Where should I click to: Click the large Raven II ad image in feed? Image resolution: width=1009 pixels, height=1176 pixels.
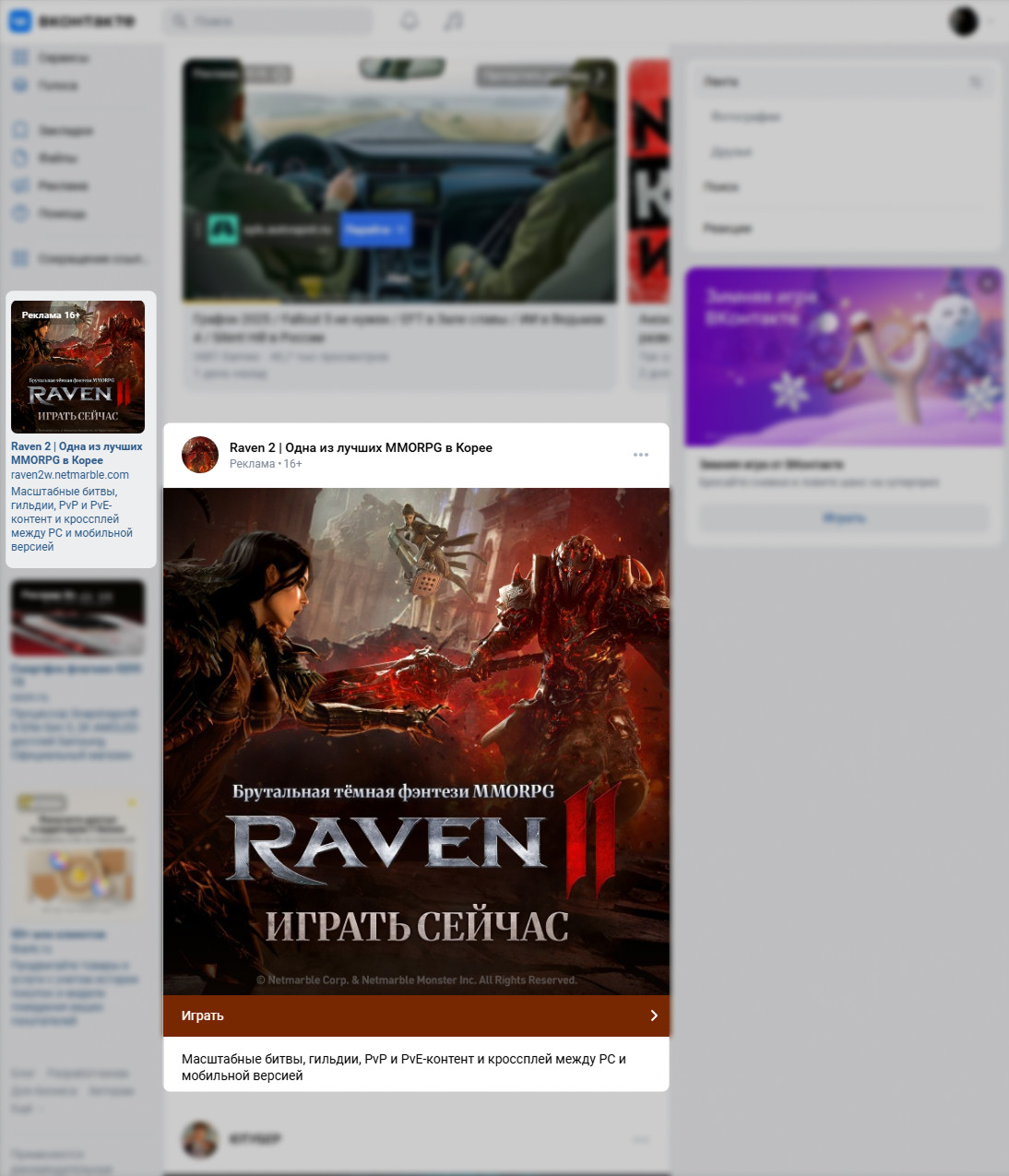(x=416, y=742)
